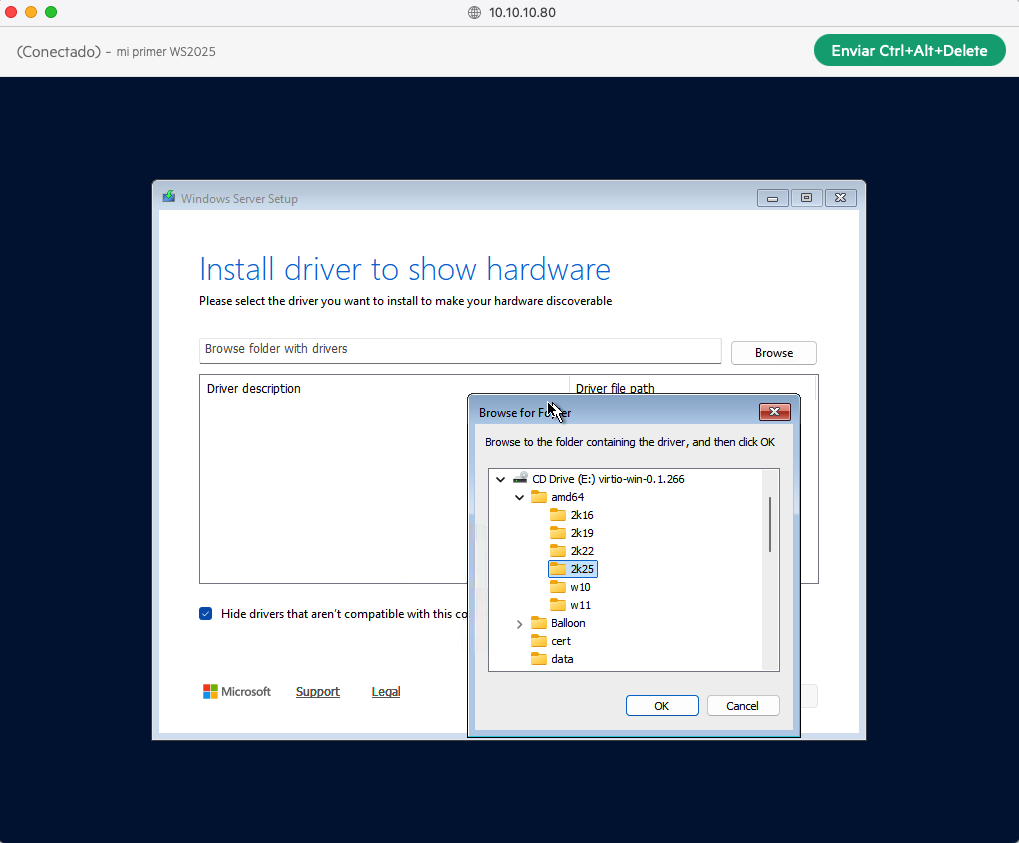Collapse the CD Drive (E:) tree node
This screenshot has height=843, width=1019.
(x=500, y=478)
